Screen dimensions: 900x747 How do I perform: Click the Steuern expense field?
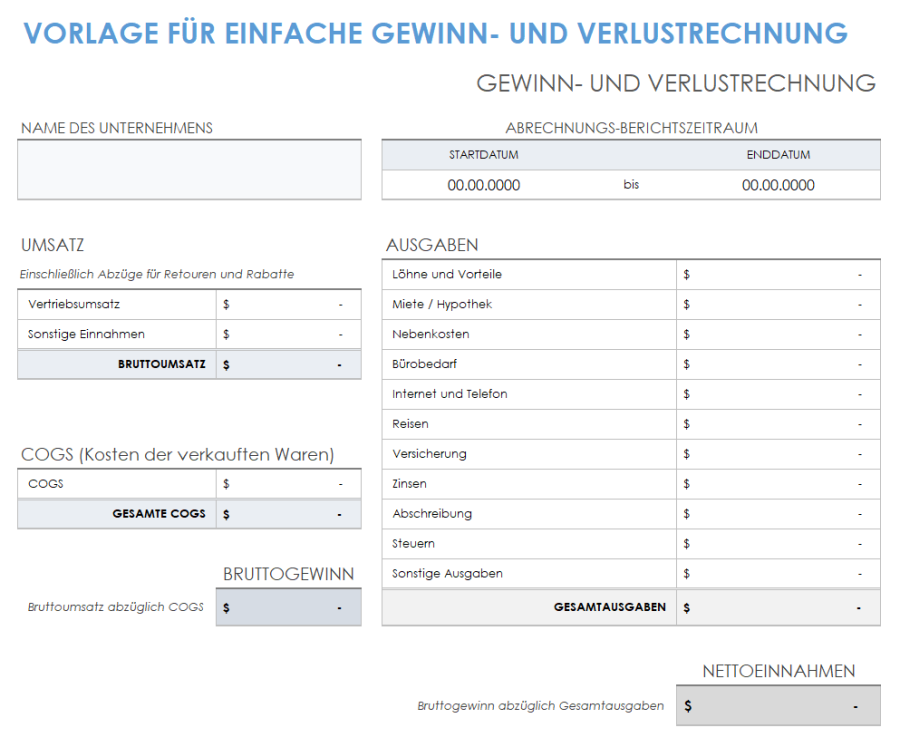(x=778, y=544)
